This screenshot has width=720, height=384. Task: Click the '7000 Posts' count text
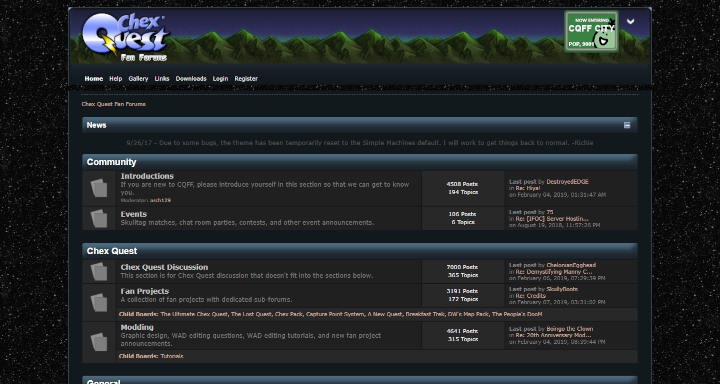(x=462, y=267)
